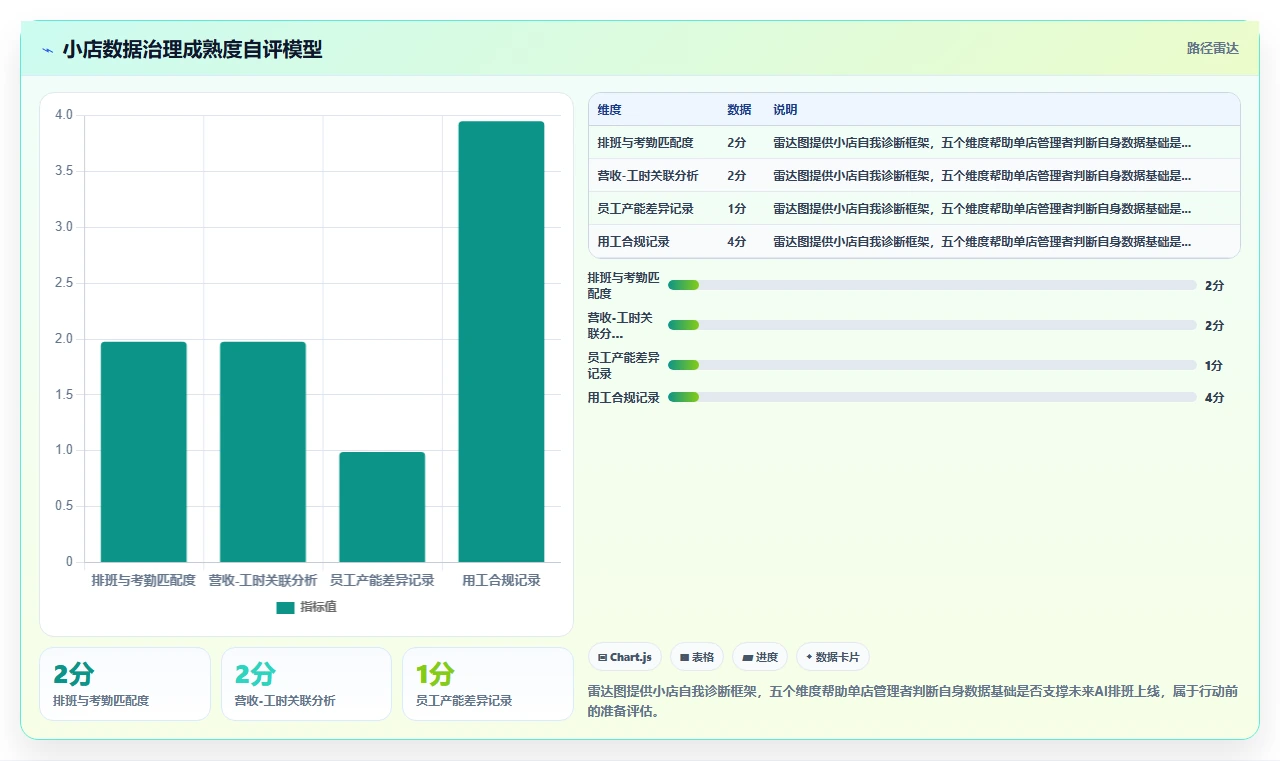Screen dimensions: 1280x761
Task: Click the 维度 column header
Action: click(610, 110)
